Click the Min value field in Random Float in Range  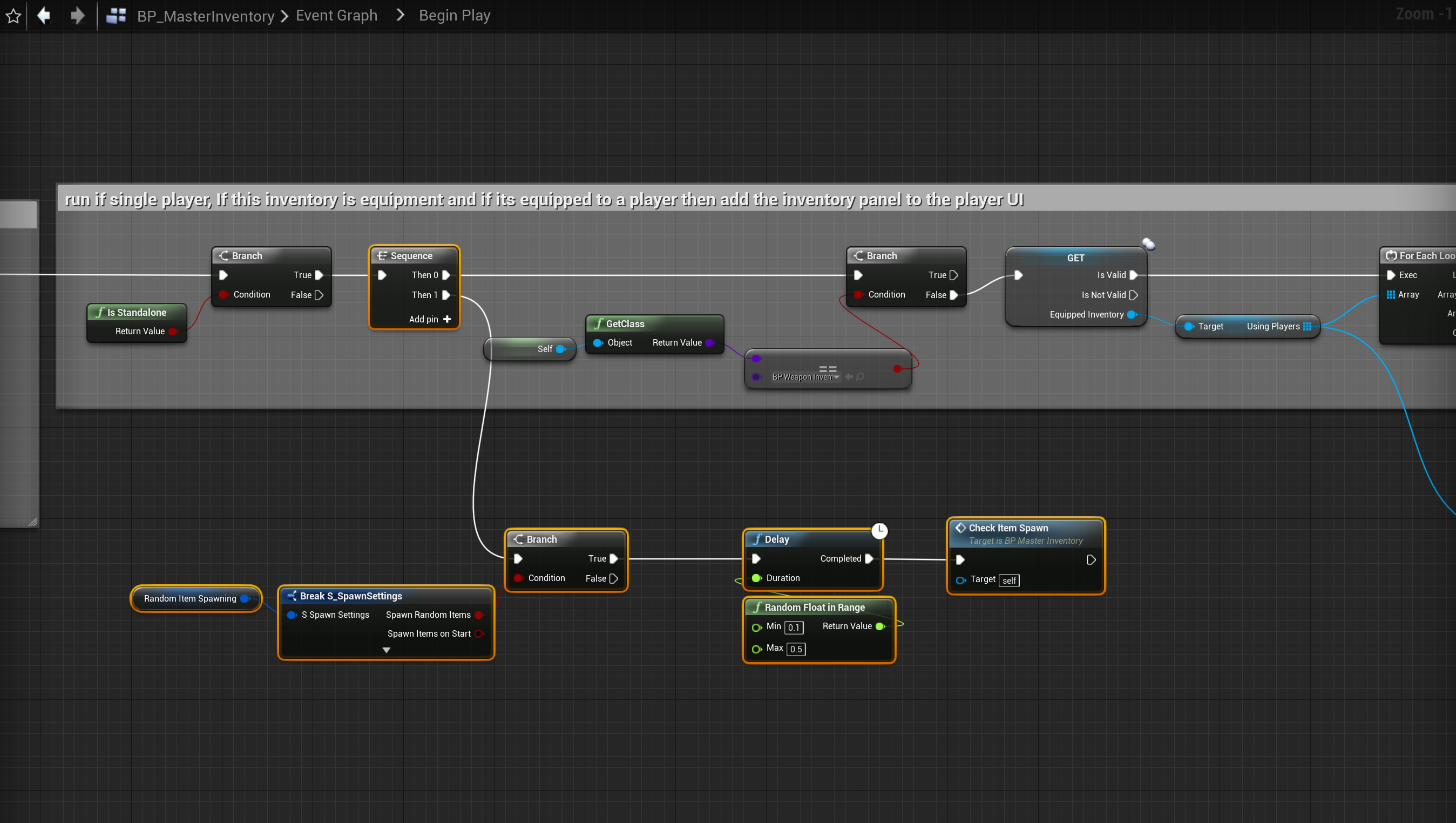(x=794, y=628)
